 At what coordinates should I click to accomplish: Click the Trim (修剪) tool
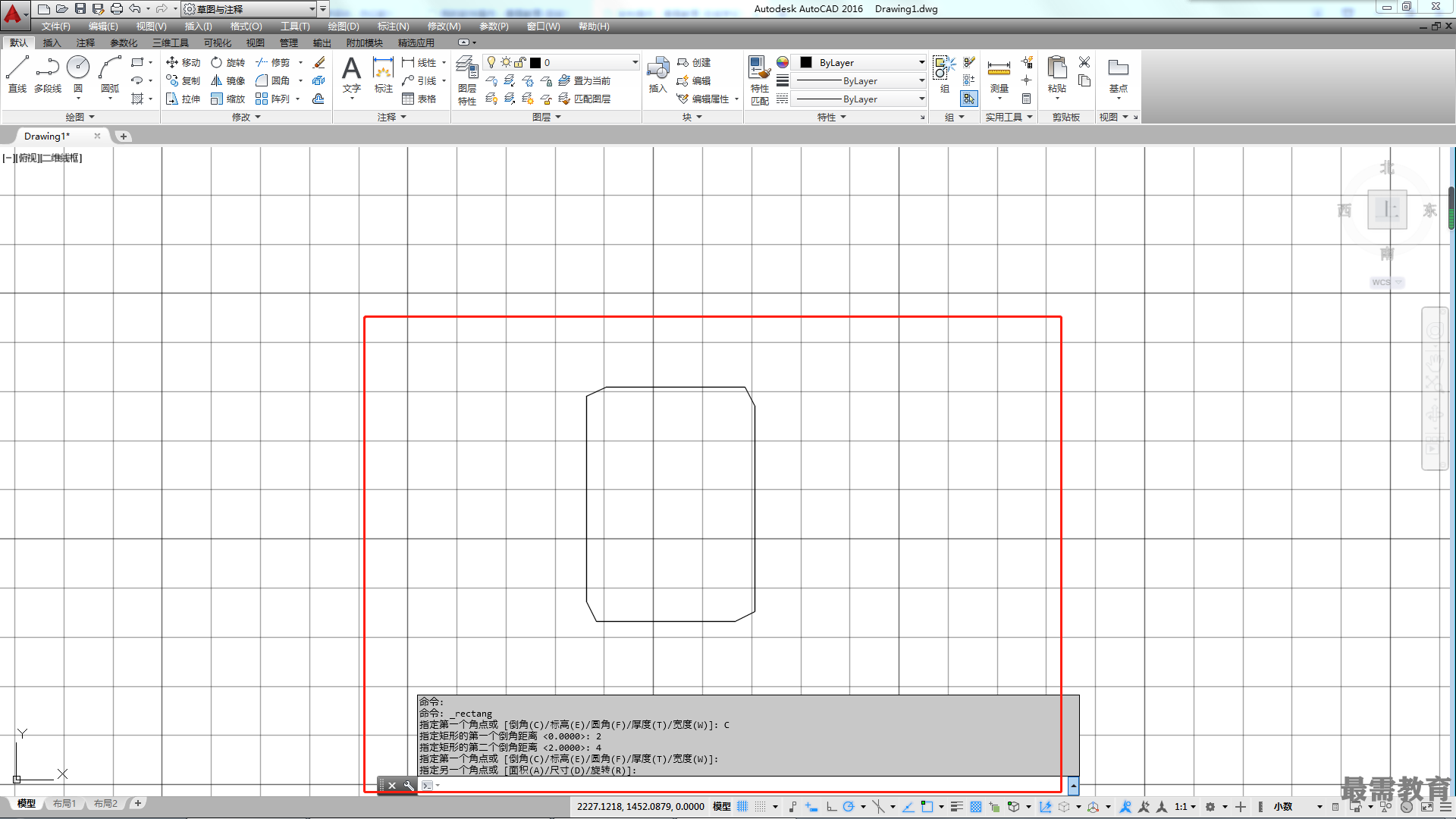click(x=272, y=62)
